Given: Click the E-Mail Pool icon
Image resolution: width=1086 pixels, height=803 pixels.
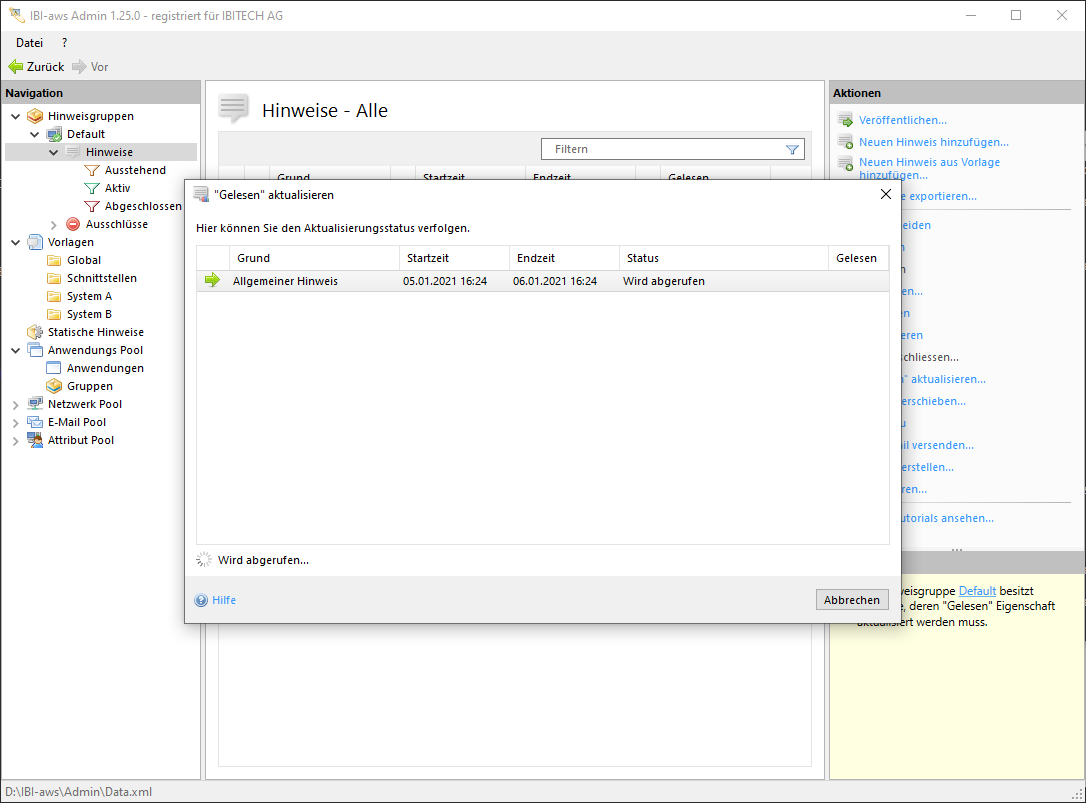Looking at the screenshot, I should (x=35, y=422).
